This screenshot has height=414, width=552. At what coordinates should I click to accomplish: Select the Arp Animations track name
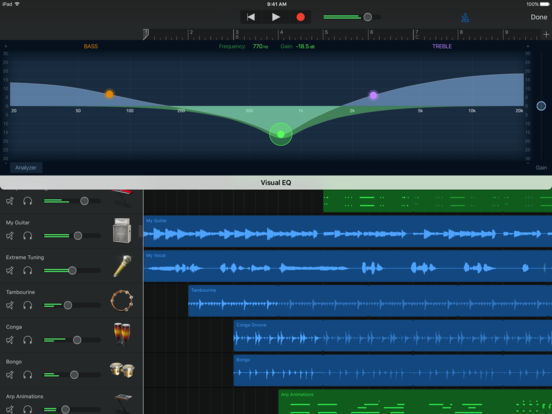[x=24, y=396]
